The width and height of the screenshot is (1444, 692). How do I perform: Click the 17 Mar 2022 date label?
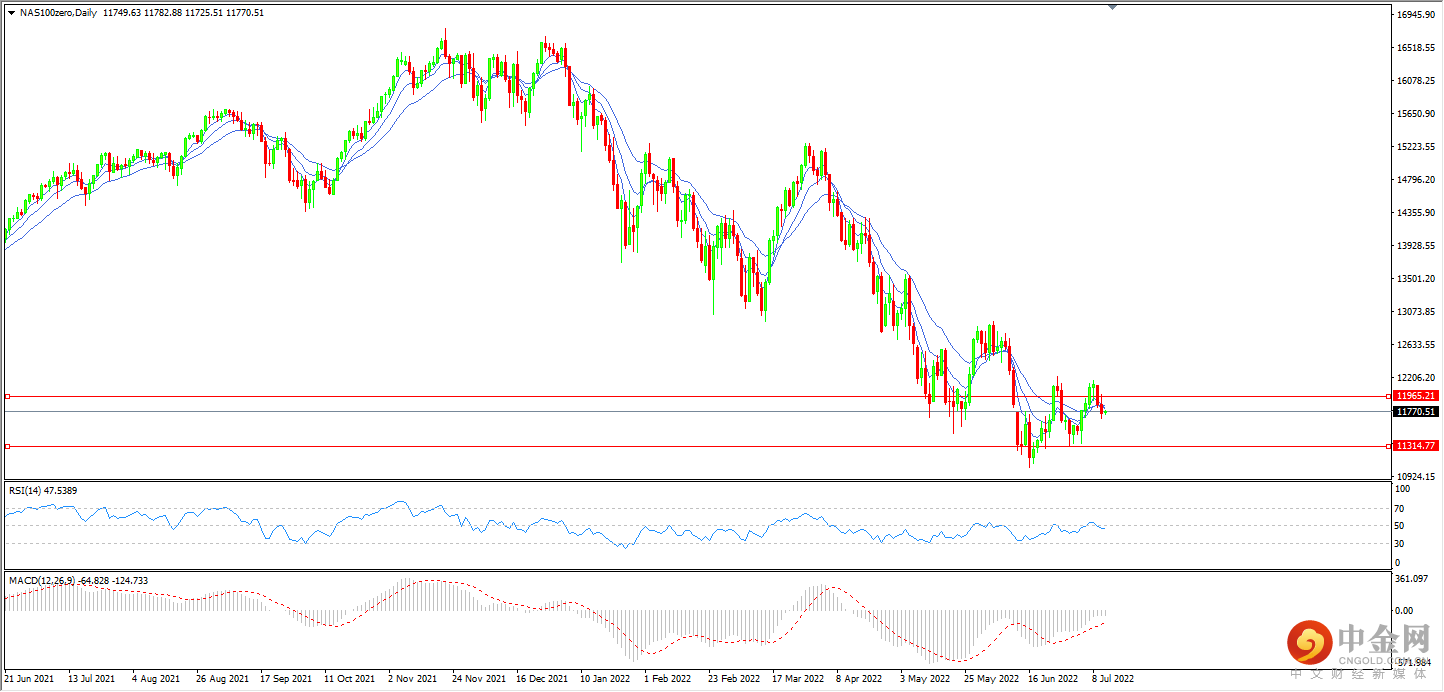coord(798,678)
